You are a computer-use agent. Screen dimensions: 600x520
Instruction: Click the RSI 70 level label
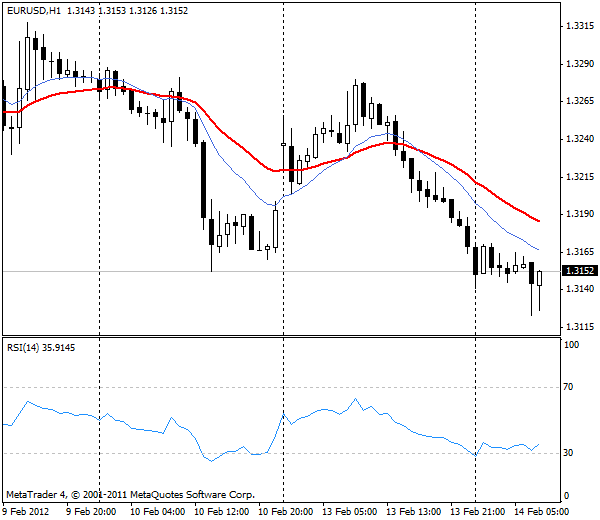point(569,387)
